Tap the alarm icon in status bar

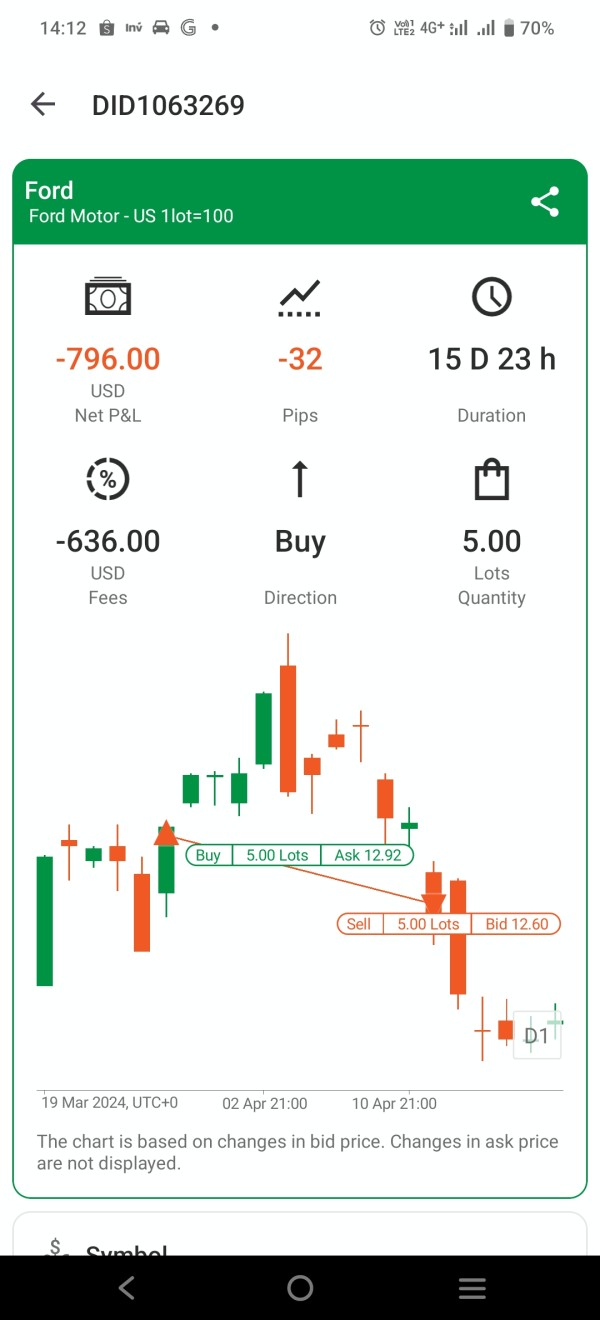[377, 28]
